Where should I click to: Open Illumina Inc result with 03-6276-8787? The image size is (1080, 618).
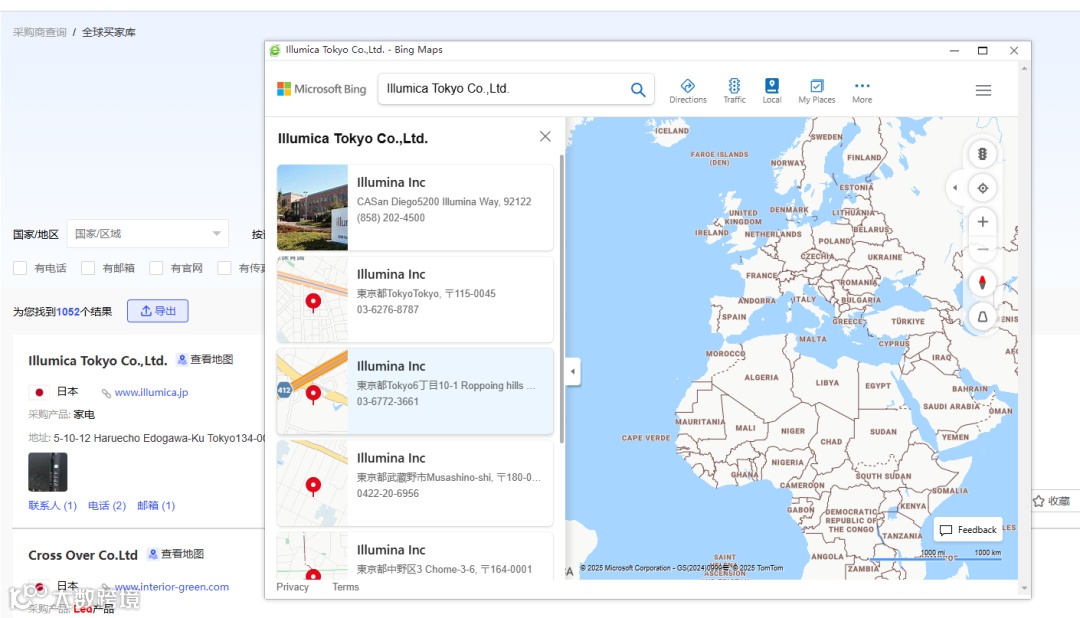click(415, 299)
